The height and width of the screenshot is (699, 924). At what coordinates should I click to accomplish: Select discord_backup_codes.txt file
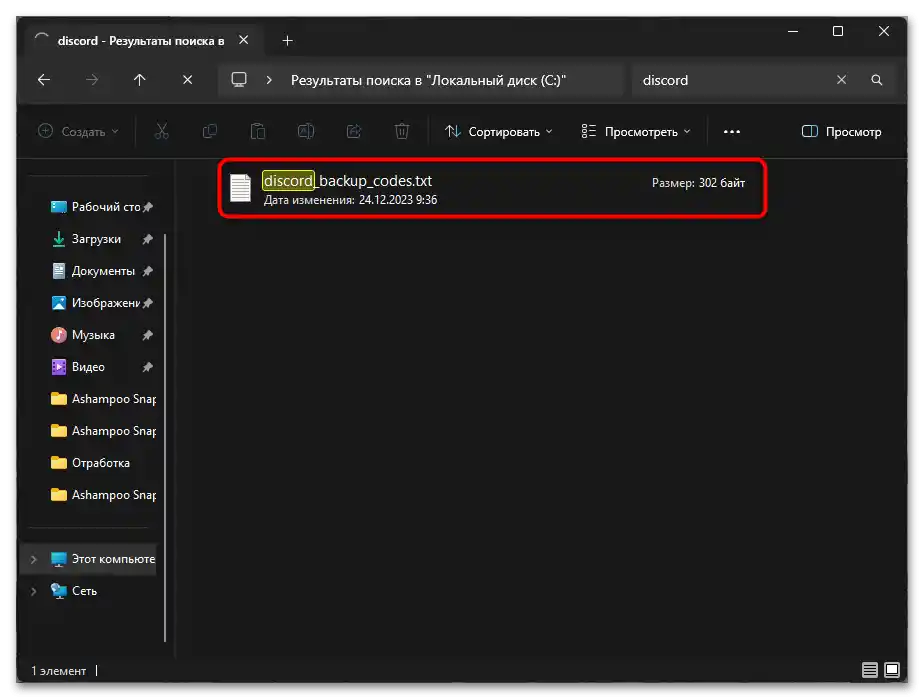click(492, 189)
